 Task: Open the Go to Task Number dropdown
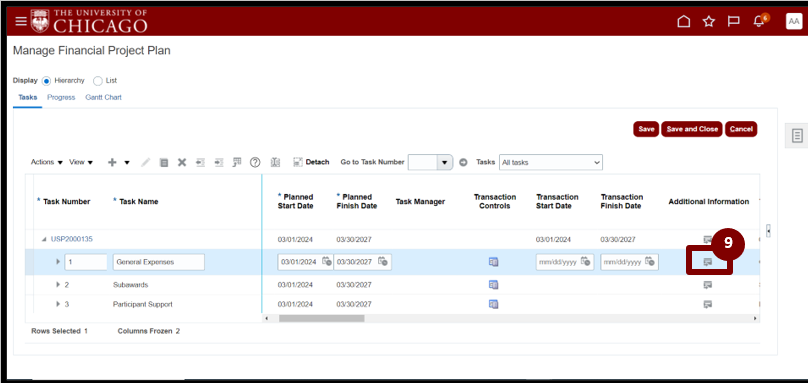[444, 162]
